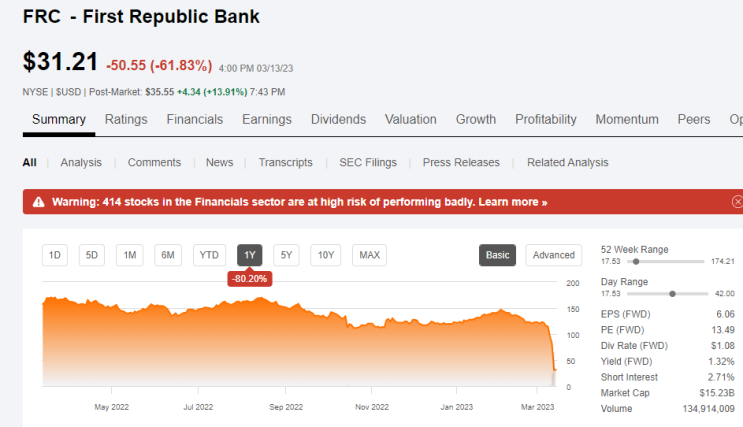Choose the MAX chart period
Screen dimensions: 743x427
tap(369, 255)
